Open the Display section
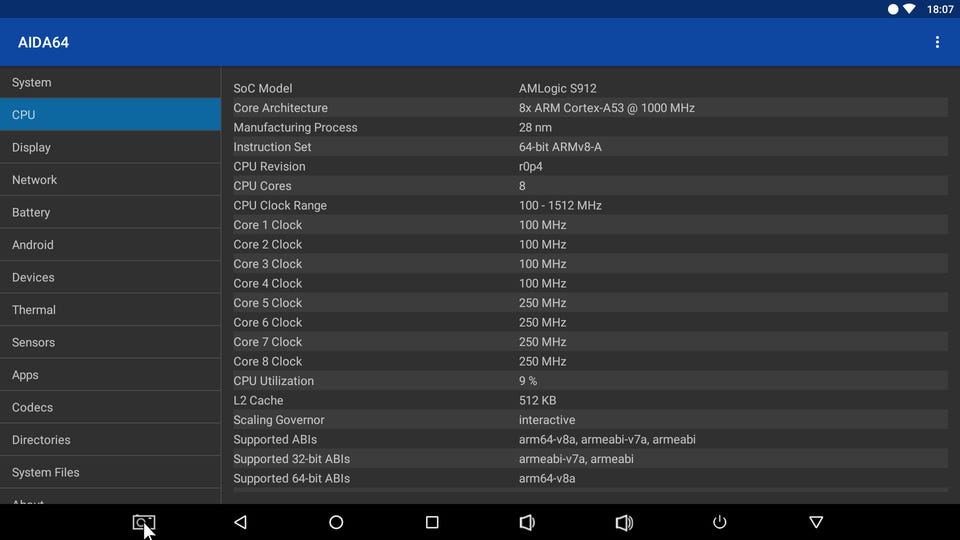 coord(110,147)
